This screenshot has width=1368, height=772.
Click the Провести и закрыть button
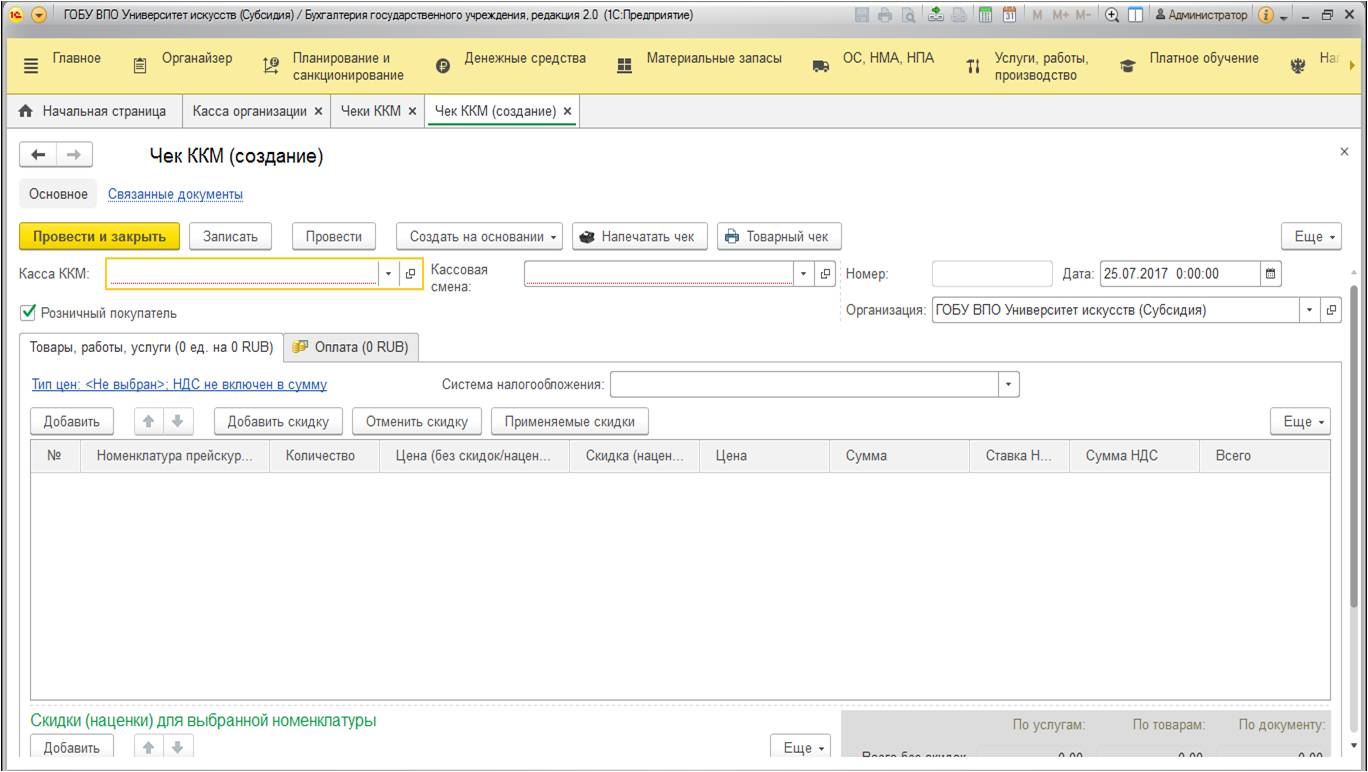pos(99,237)
